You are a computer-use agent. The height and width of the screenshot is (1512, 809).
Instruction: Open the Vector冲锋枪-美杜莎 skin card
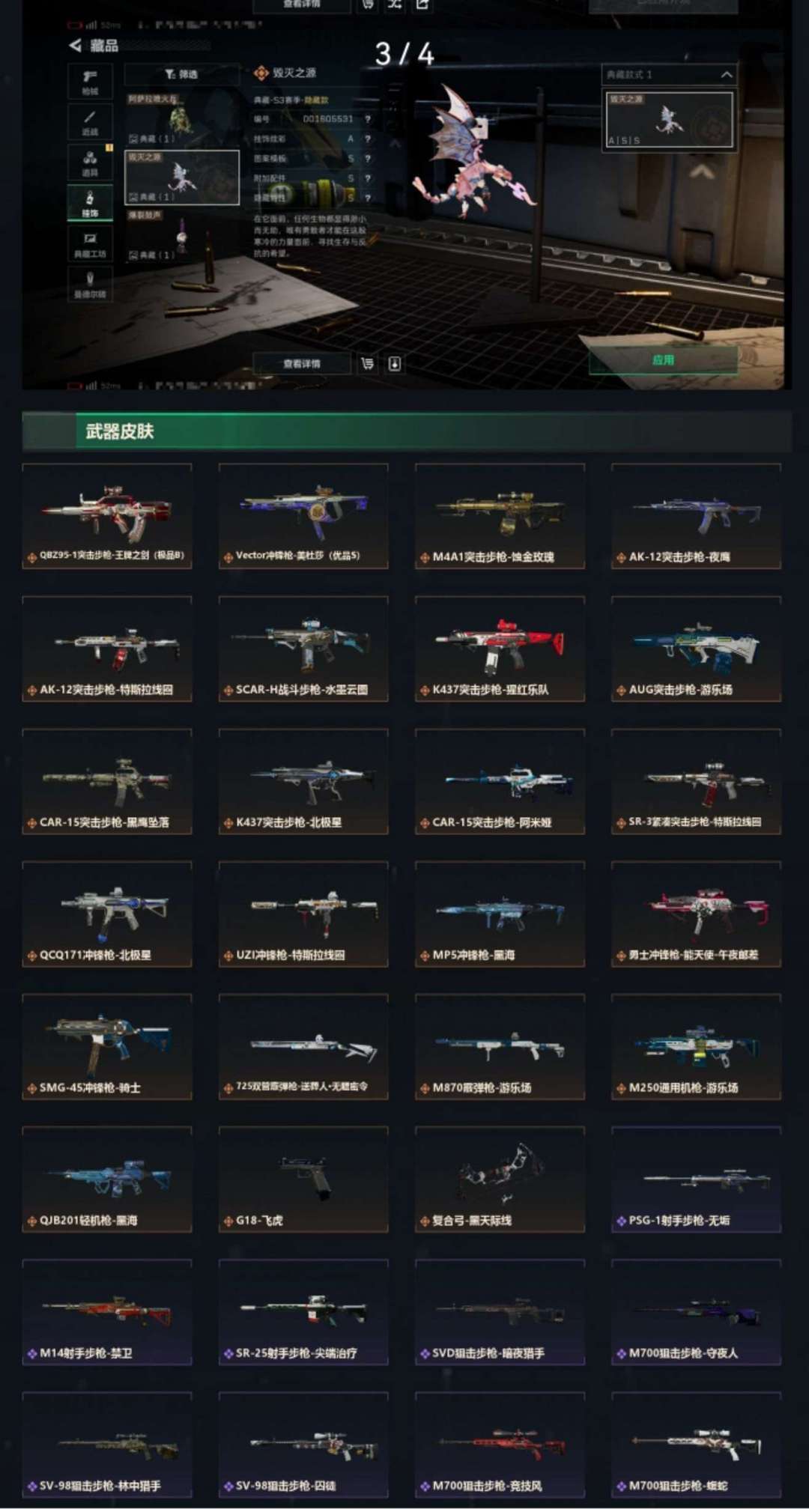coord(303,517)
